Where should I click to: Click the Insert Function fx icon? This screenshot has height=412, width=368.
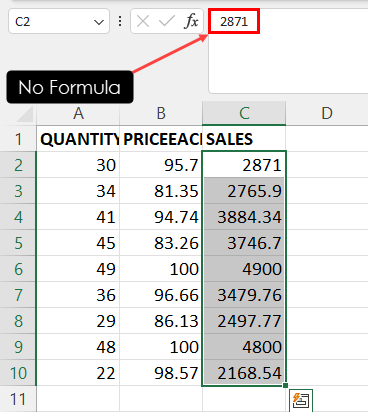191,21
